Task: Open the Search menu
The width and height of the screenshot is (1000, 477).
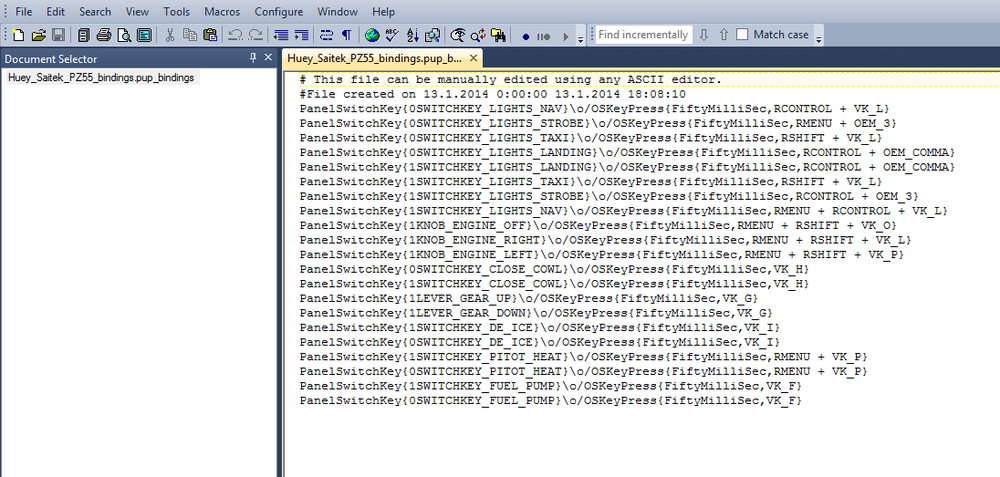Action: (95, 11)
